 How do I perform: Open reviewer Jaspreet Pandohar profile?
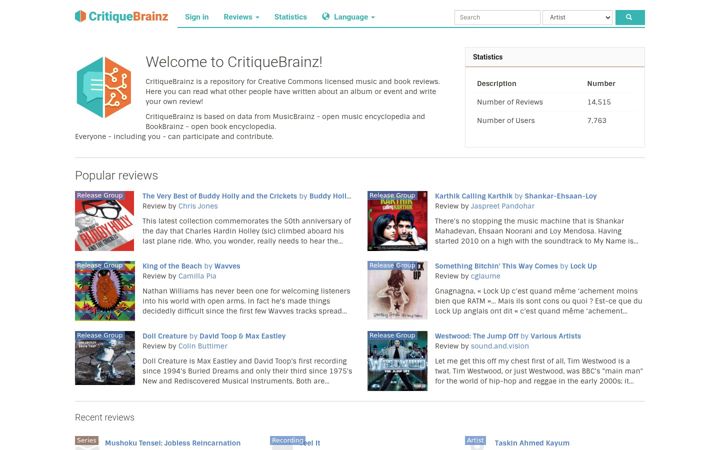click(x=502, y=206)
